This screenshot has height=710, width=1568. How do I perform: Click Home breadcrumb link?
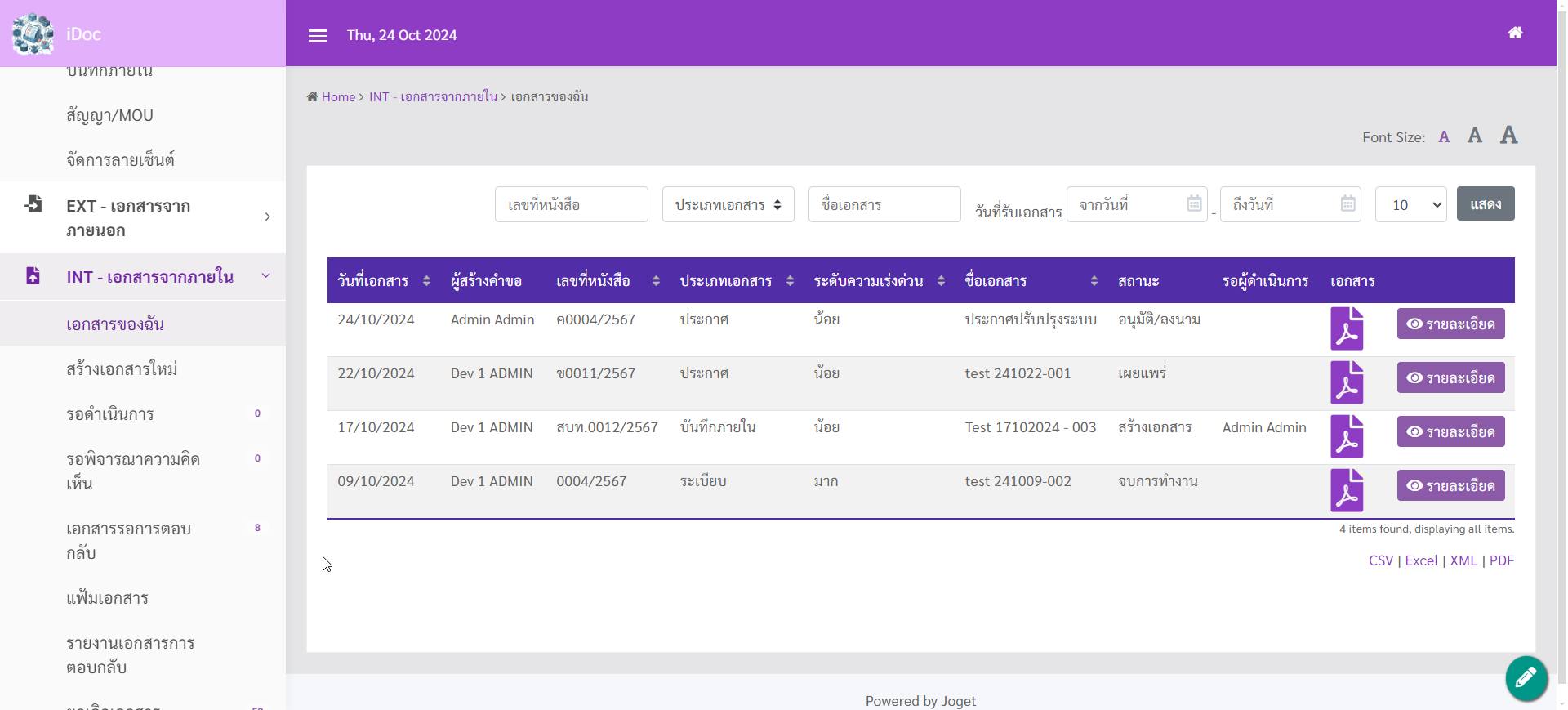[x=338, y=96]
